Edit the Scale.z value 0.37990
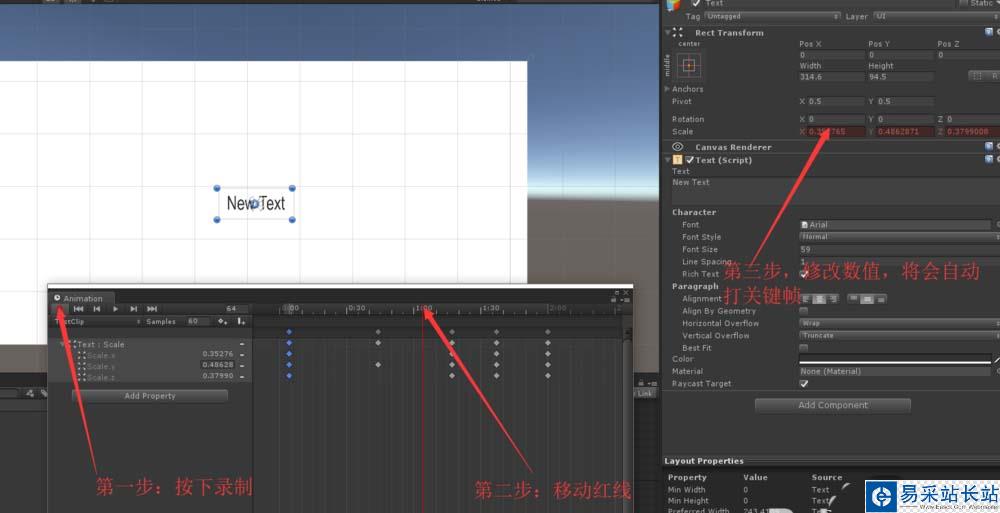 218,376
